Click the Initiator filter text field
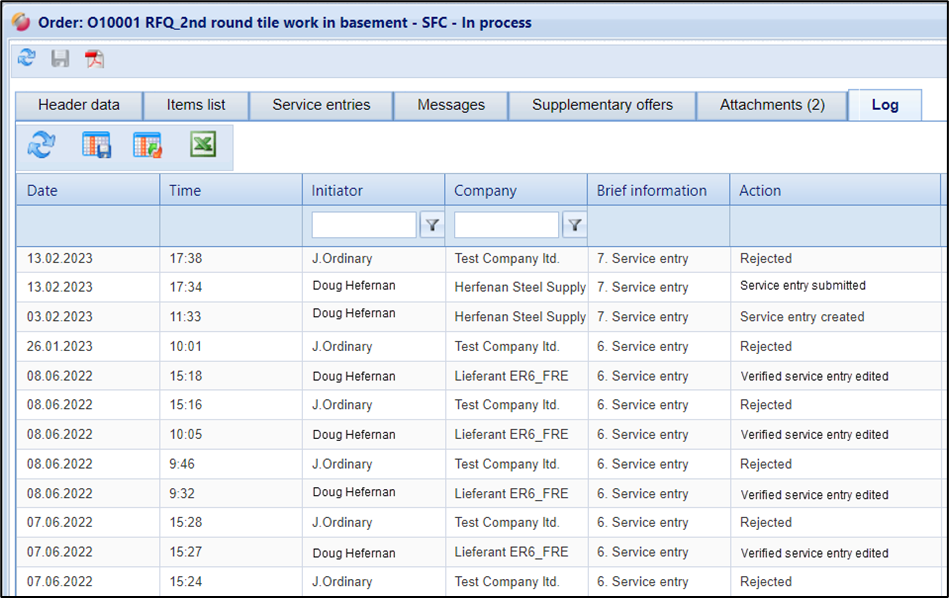This screenshot has height=598, width=949. [x=364, y=226]
